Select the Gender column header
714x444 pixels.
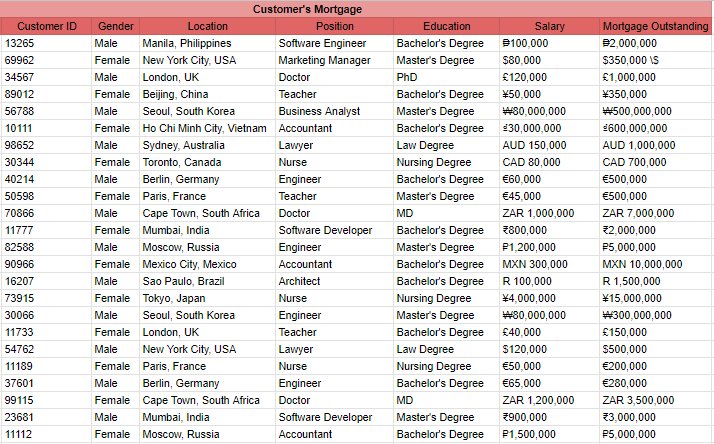tap(116, 26)
